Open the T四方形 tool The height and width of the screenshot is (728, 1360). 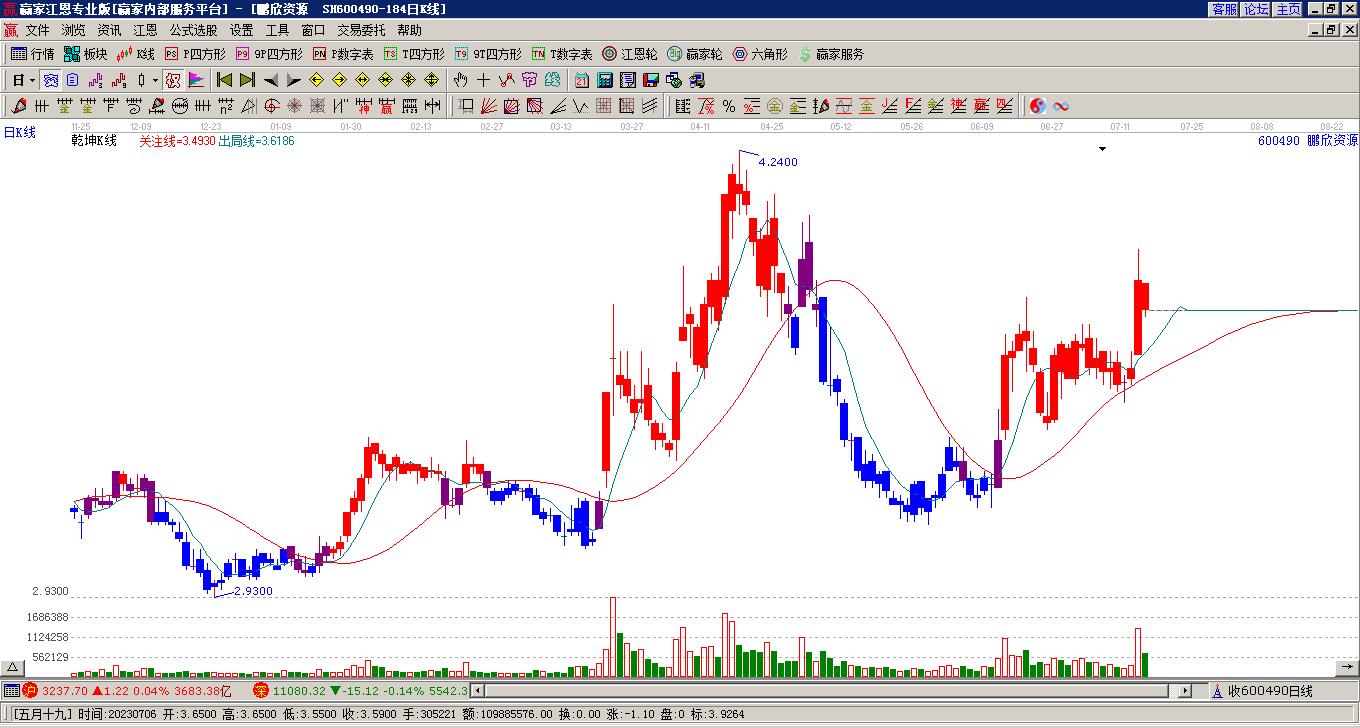414,54
